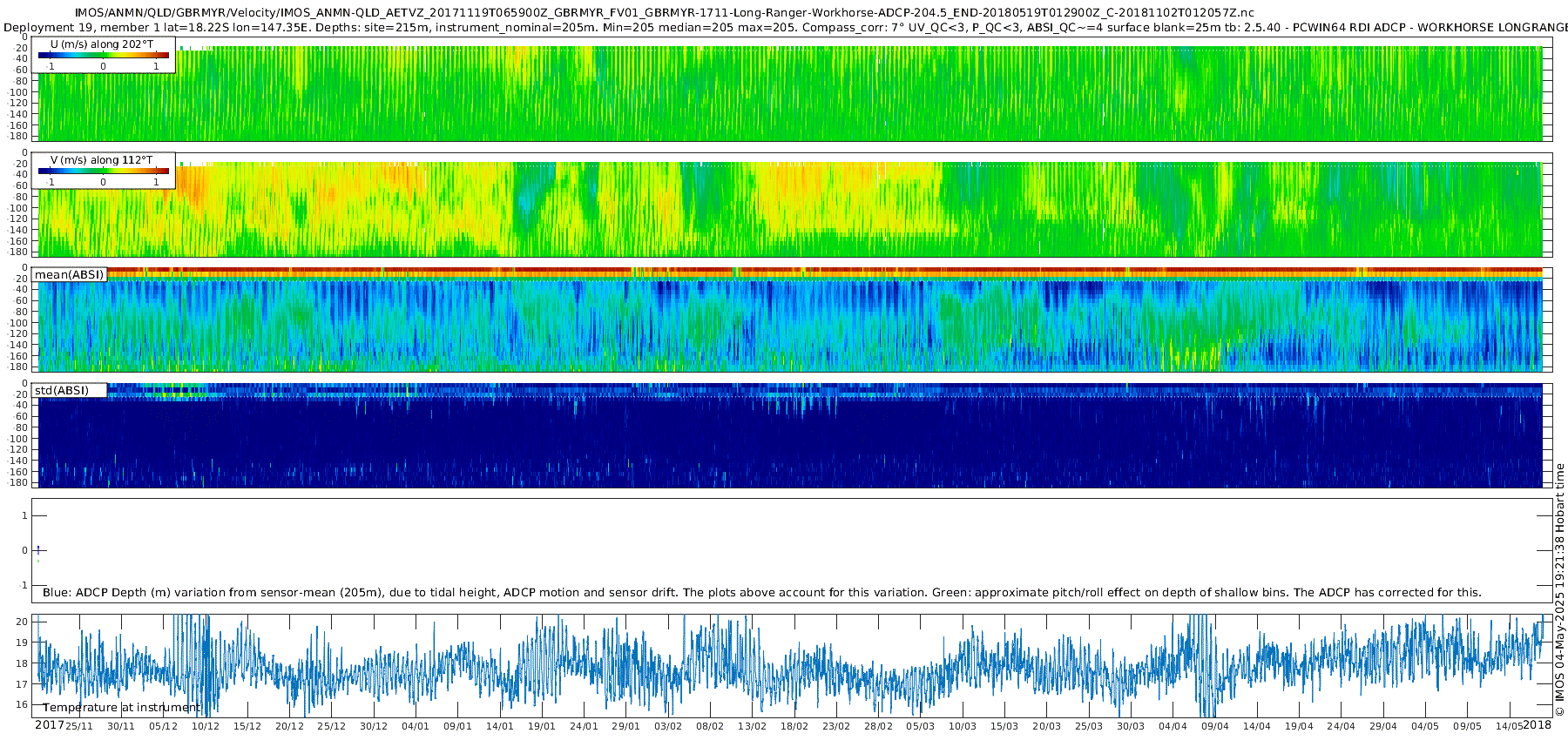Click the 13/02 date tick label

752,726
